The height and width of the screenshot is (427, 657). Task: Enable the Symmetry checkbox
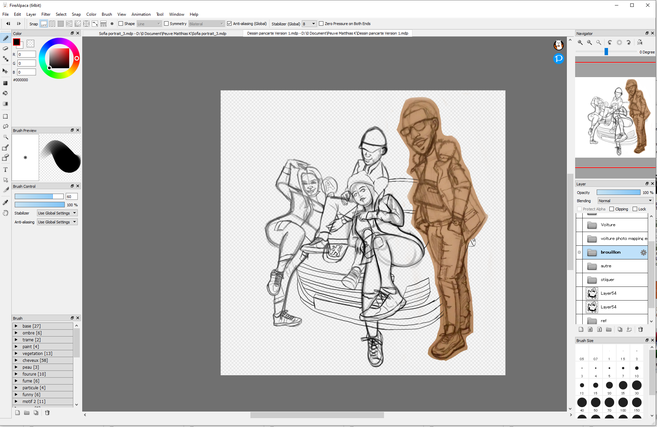pos(166,23)
